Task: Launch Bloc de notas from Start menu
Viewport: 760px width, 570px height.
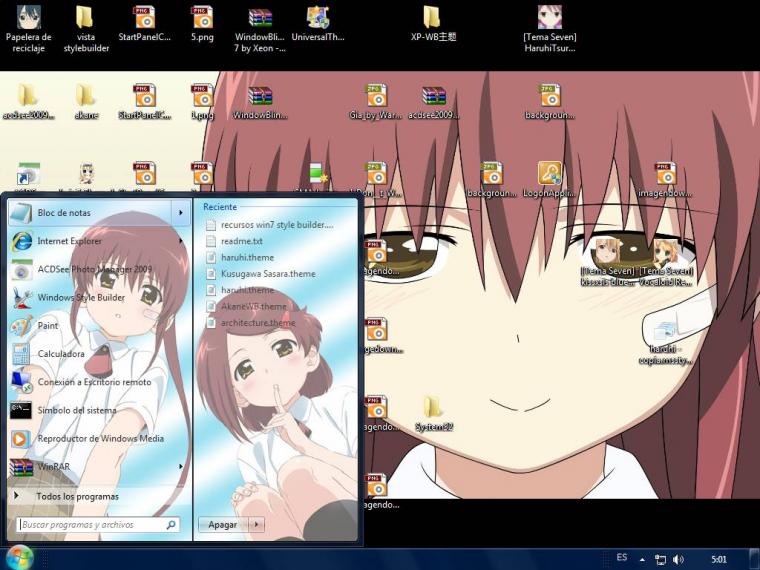Action: (90, 213)
